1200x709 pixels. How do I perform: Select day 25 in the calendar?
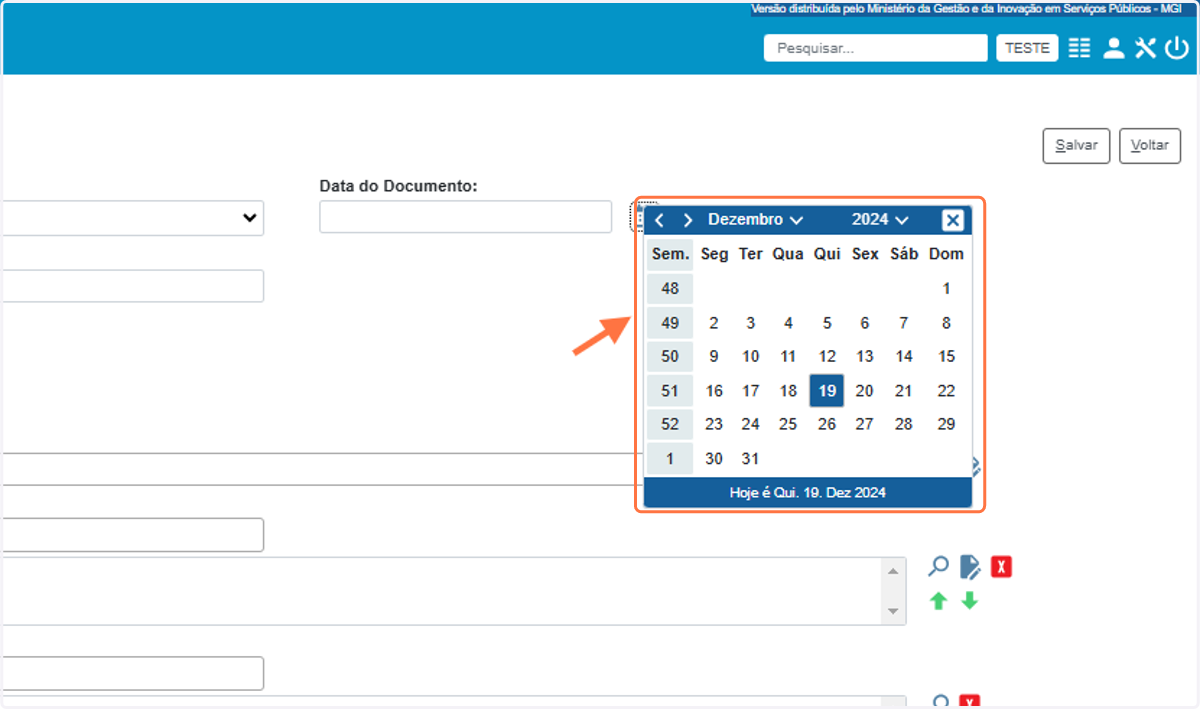tap(788, 424)
